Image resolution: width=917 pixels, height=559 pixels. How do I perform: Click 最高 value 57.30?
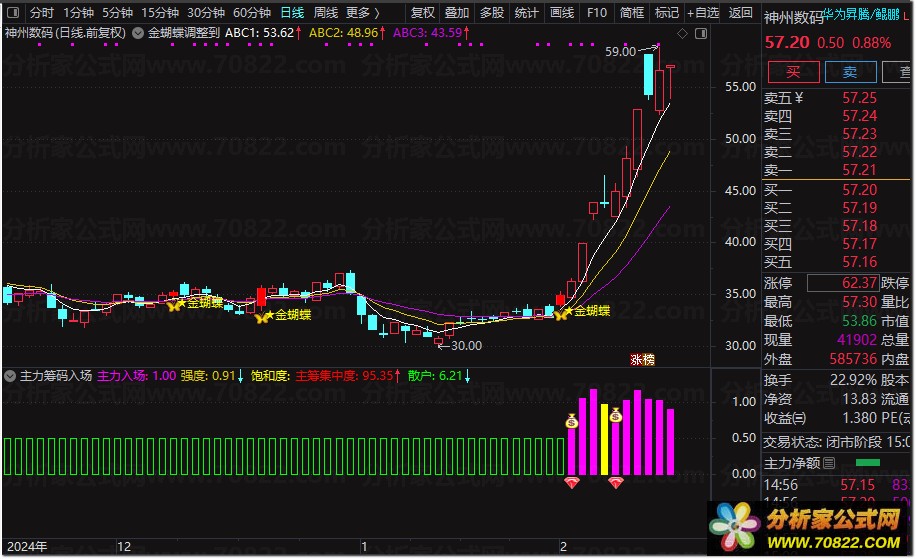click(x=860, y=302)
